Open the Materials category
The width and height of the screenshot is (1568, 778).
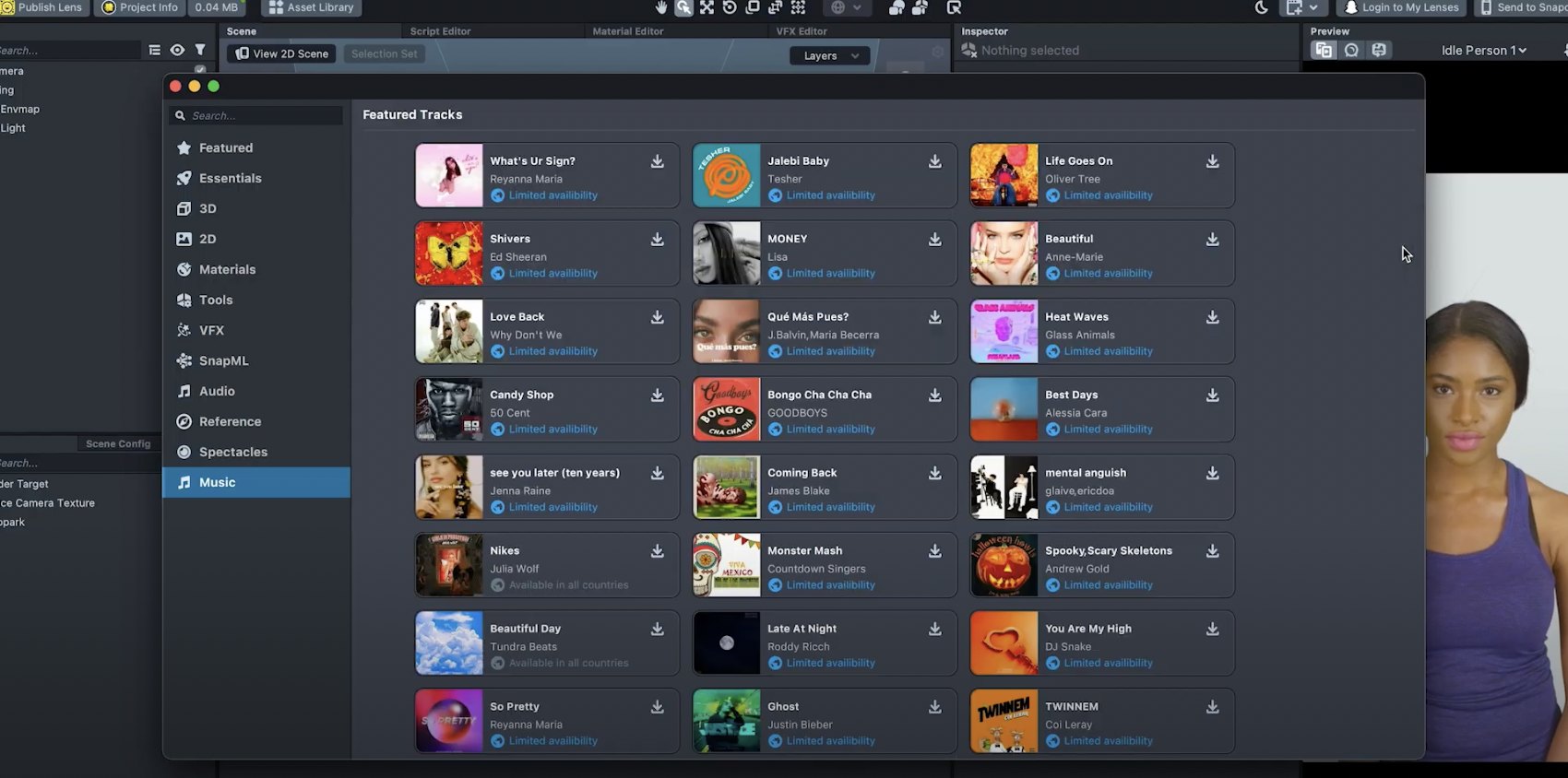[256, 269]
